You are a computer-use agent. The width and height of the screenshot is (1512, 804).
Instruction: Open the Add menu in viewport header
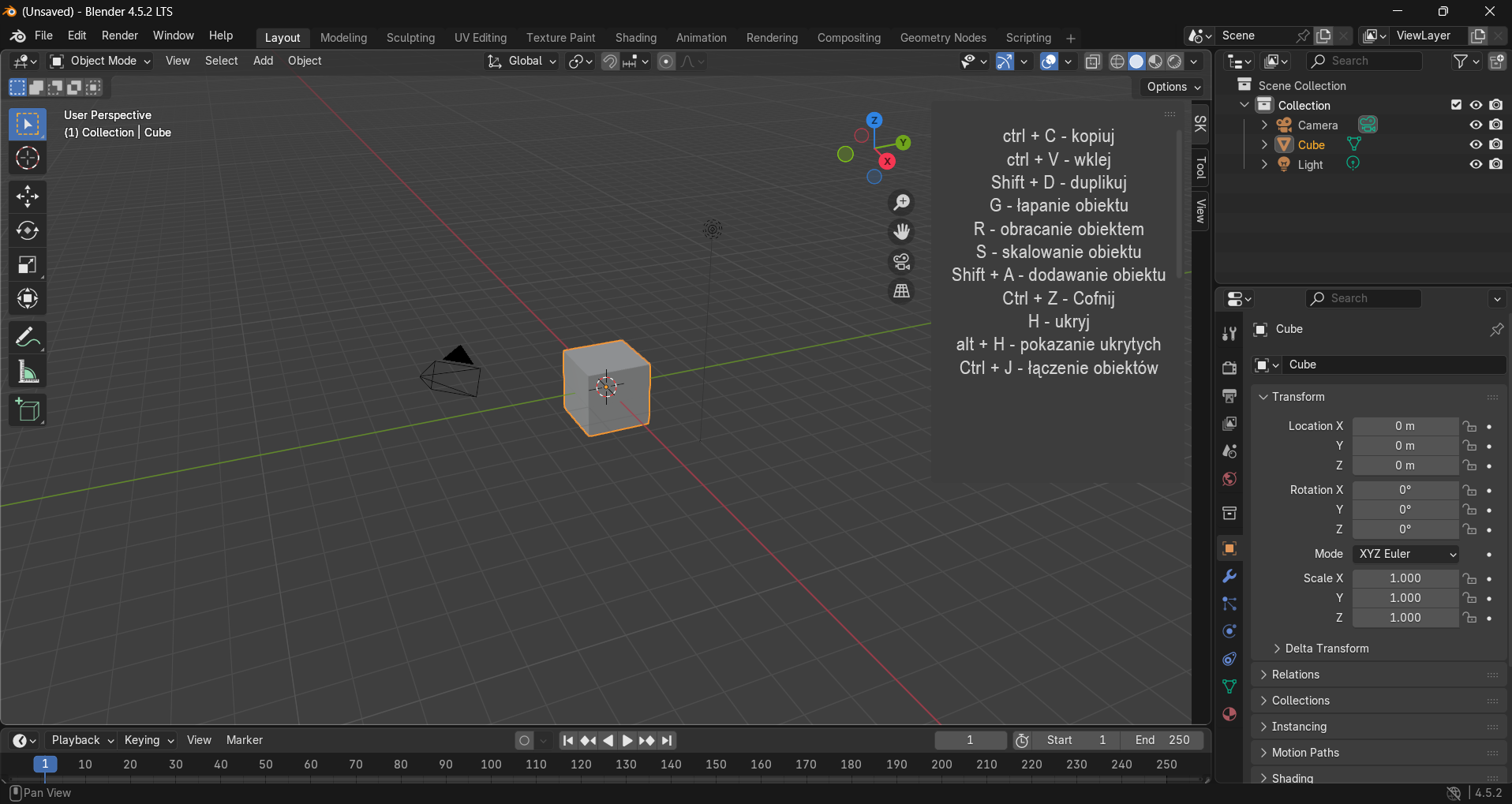point(263,62)
